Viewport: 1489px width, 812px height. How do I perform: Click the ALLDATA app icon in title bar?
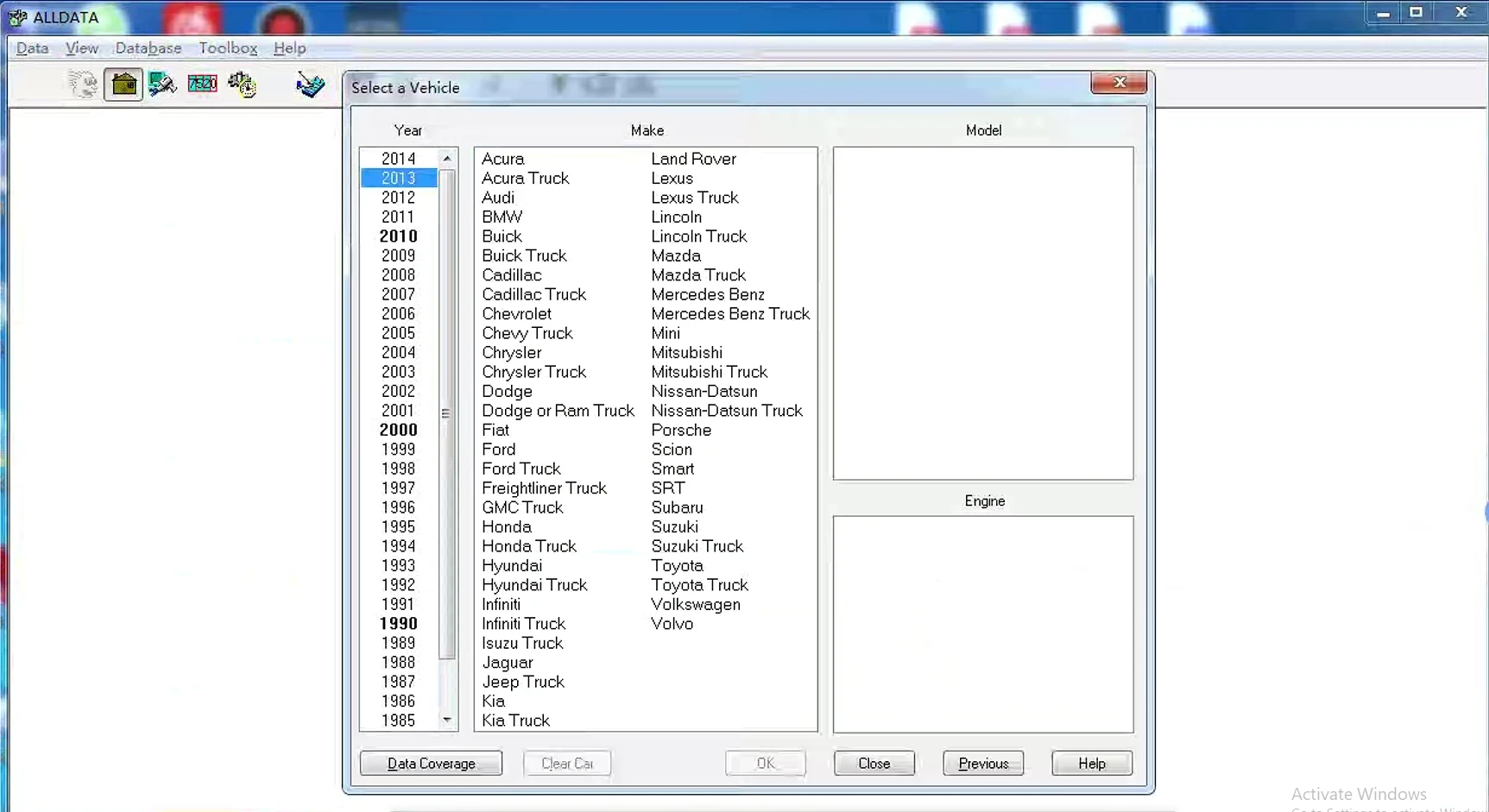[x=17, y=17]
